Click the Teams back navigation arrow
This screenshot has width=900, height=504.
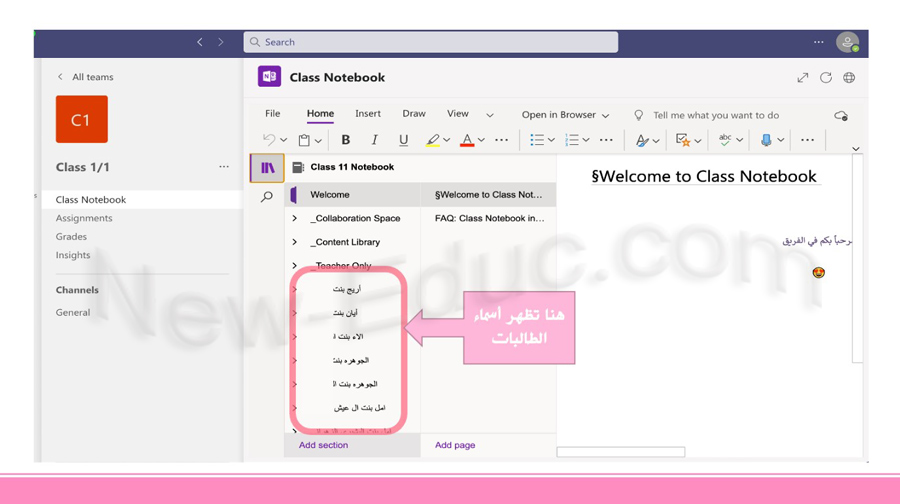click(200, 42)
